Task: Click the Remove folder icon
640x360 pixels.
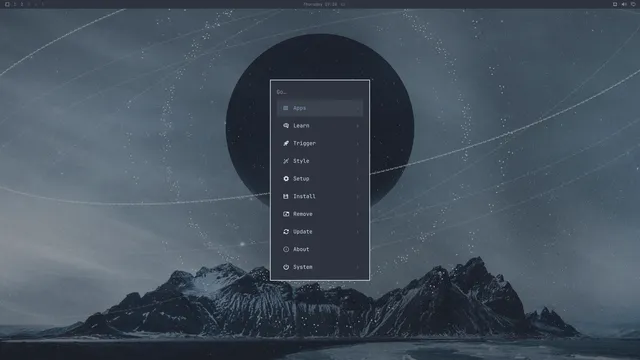Action: click(286, 214)
